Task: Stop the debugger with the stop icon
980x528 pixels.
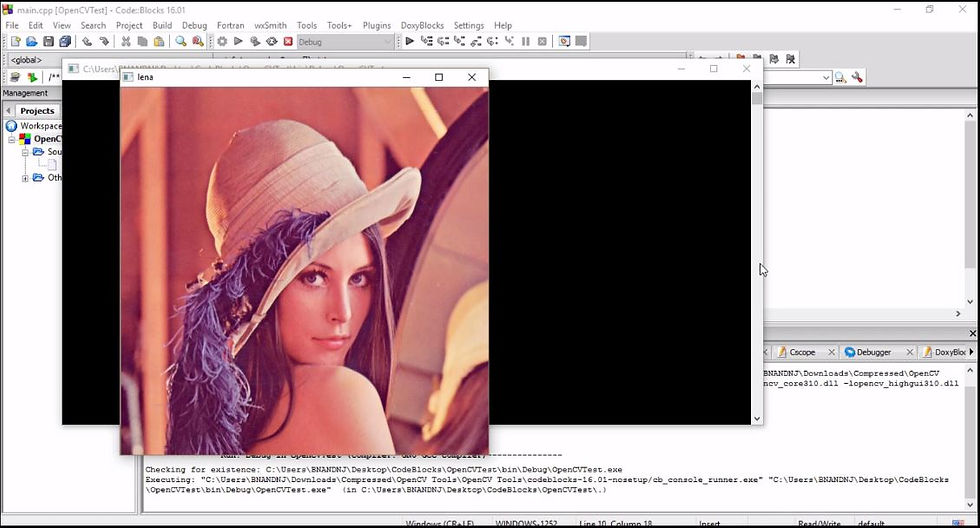Action: [x=542, y=41]
